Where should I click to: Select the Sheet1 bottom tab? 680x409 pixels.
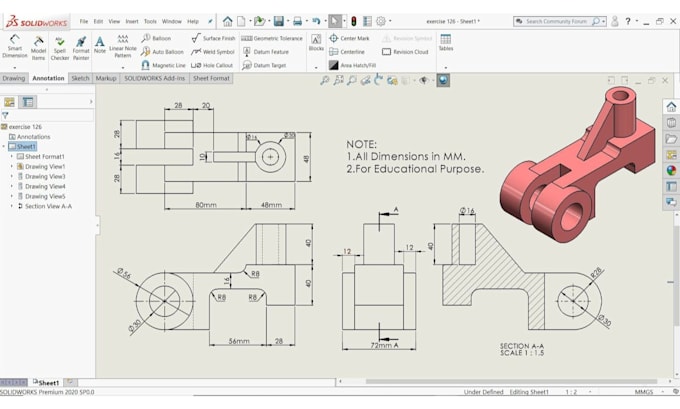[46, 383]
